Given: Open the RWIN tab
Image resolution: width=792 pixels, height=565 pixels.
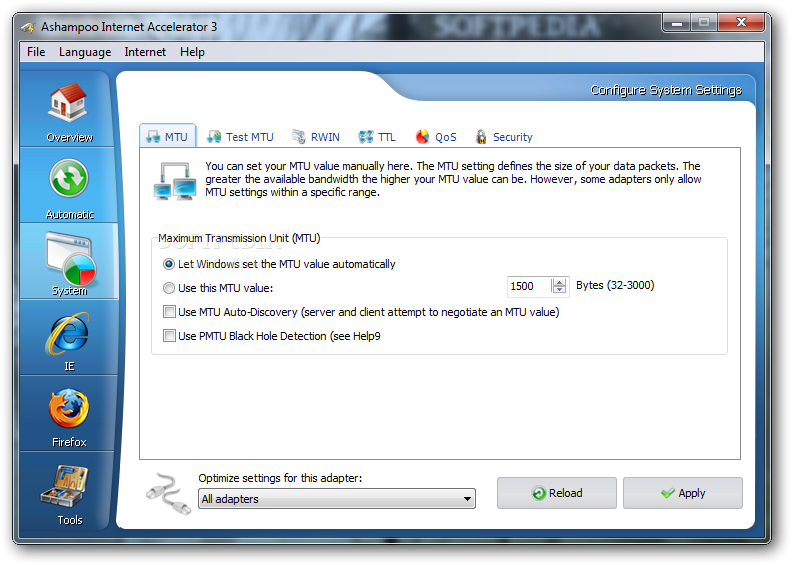Looking at the screenshot, I should pyautogui.click(x=316, y=137).
